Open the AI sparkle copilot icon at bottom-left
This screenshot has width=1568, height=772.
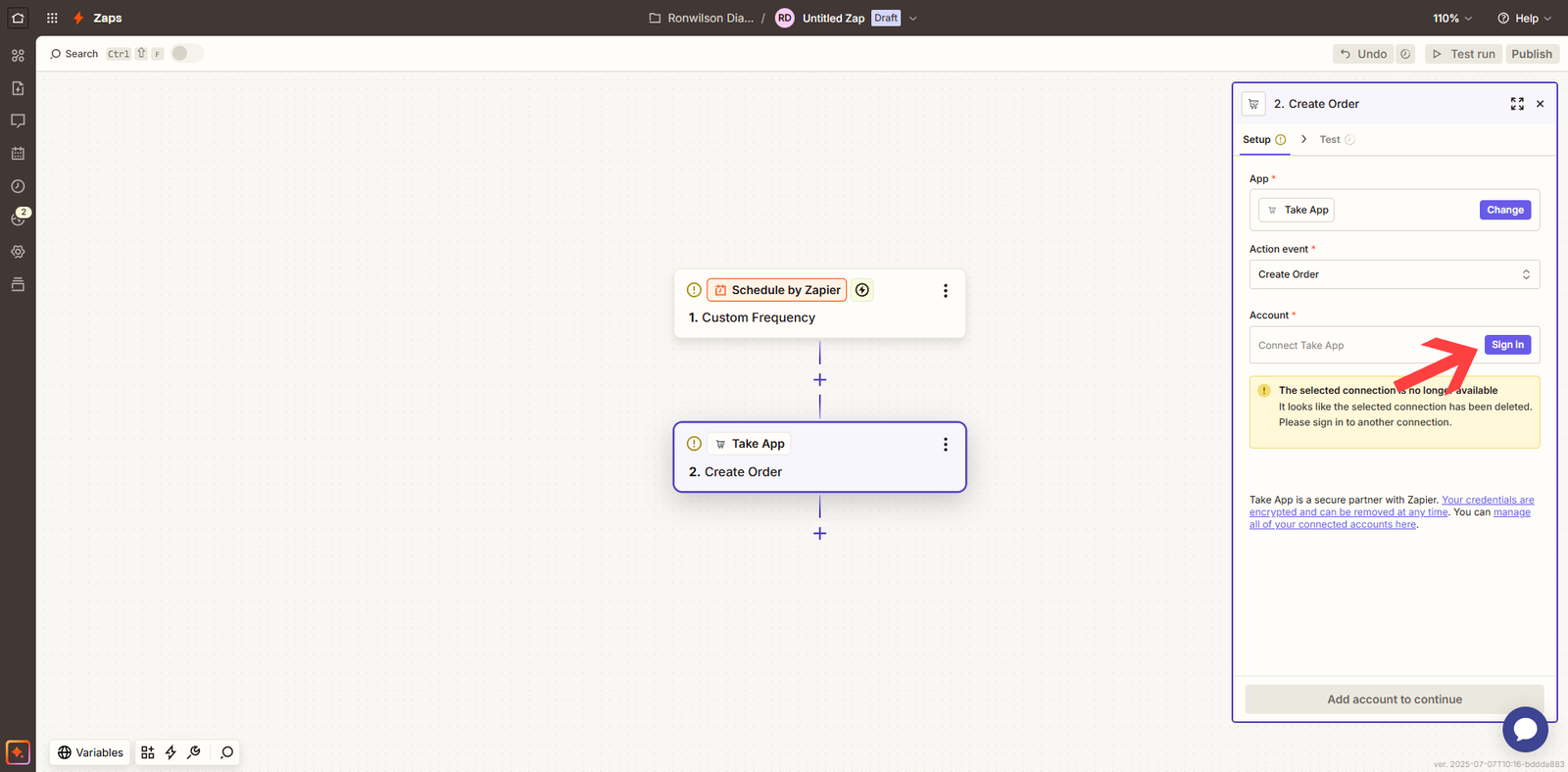pos(18,752)
